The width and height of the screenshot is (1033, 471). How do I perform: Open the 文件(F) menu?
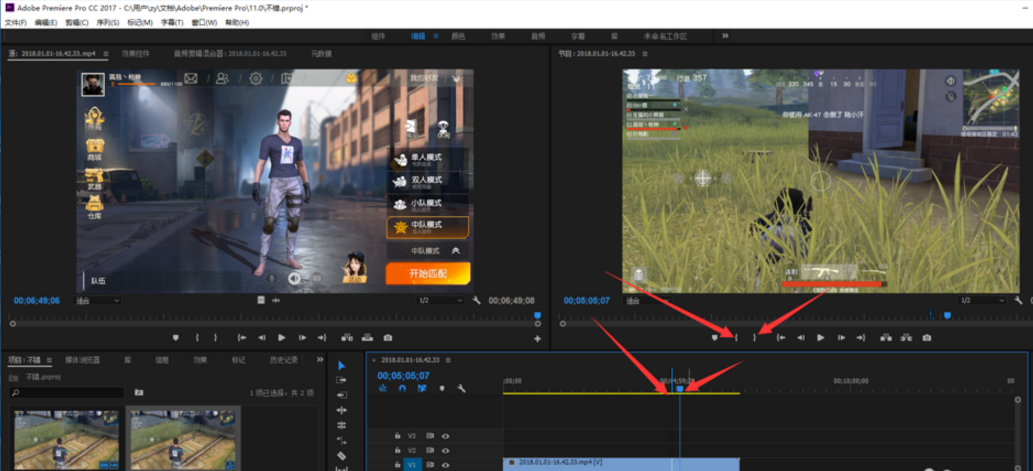[15, 22]
